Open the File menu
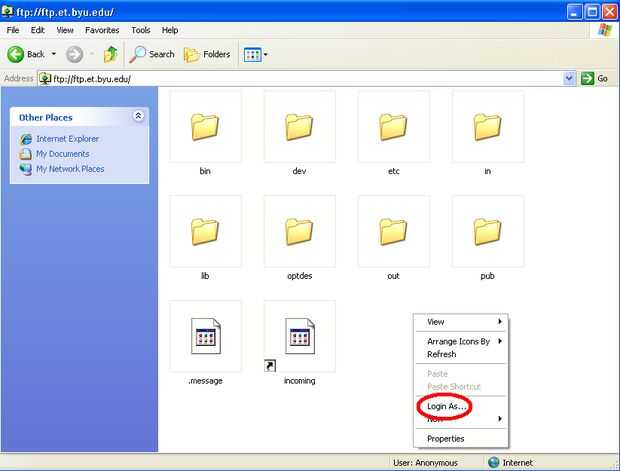This screenshot has height=471, width=620. (13, 30)
